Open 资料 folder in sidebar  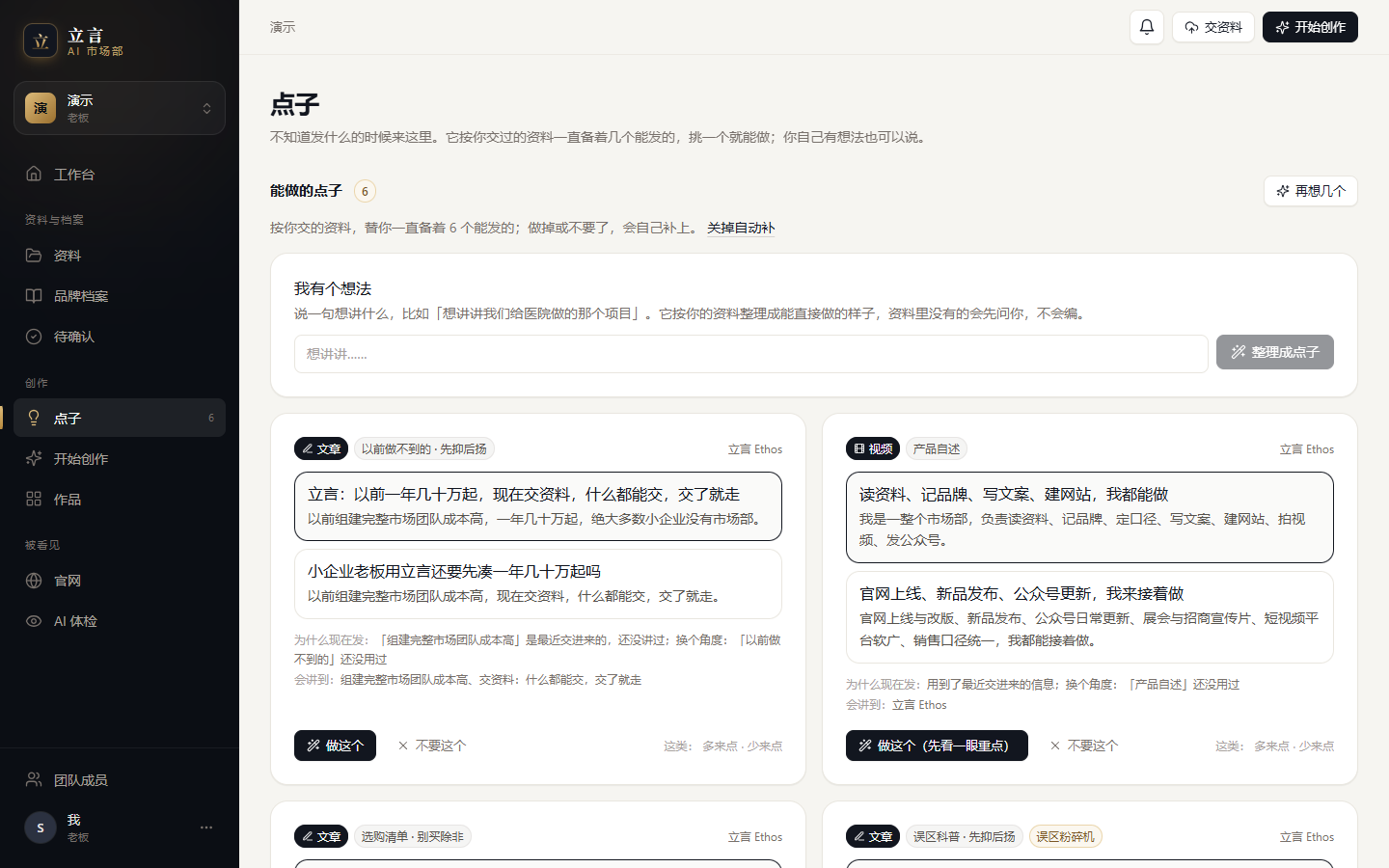click(120, 256)
